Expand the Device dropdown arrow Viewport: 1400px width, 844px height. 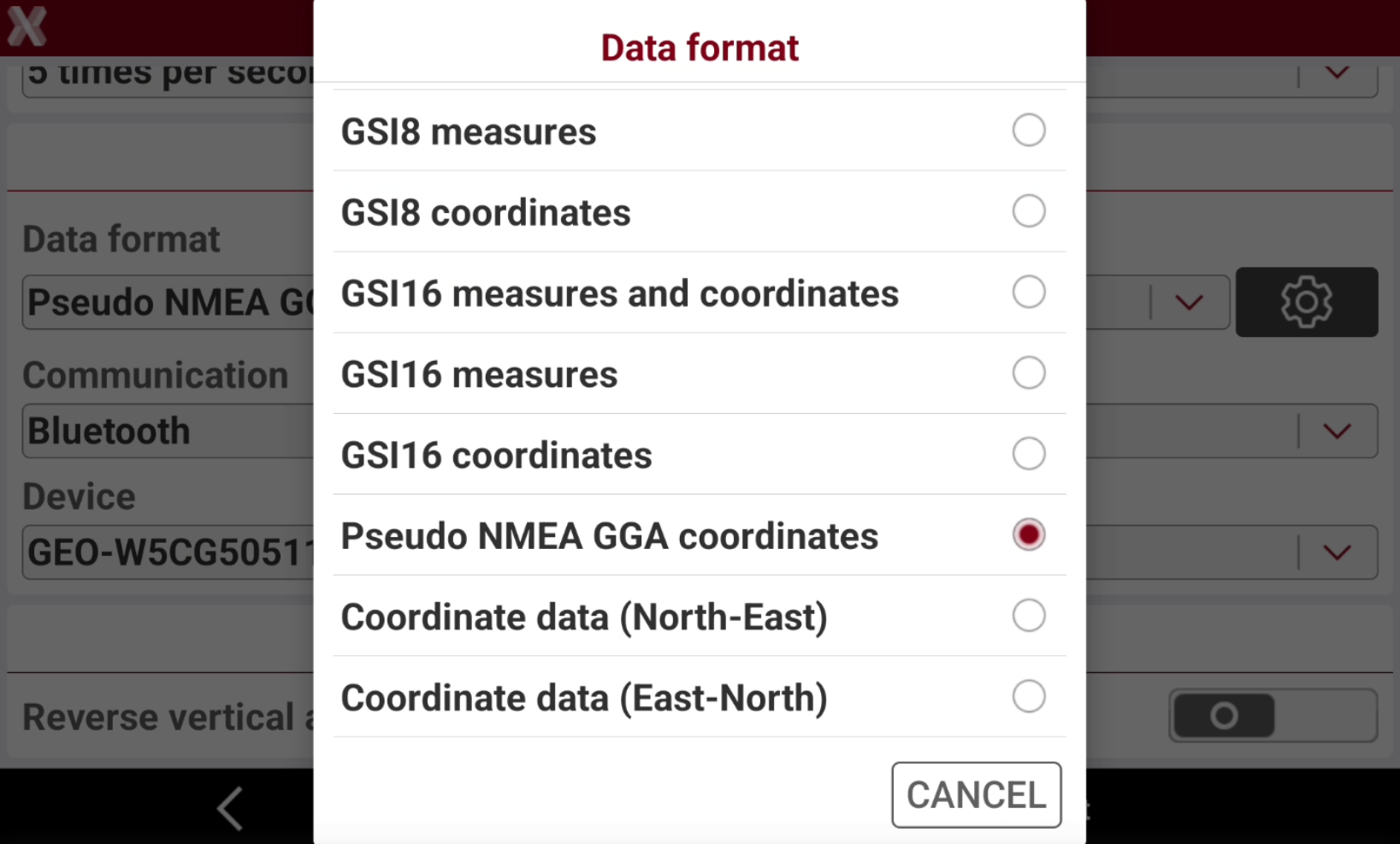(1338, 552)
